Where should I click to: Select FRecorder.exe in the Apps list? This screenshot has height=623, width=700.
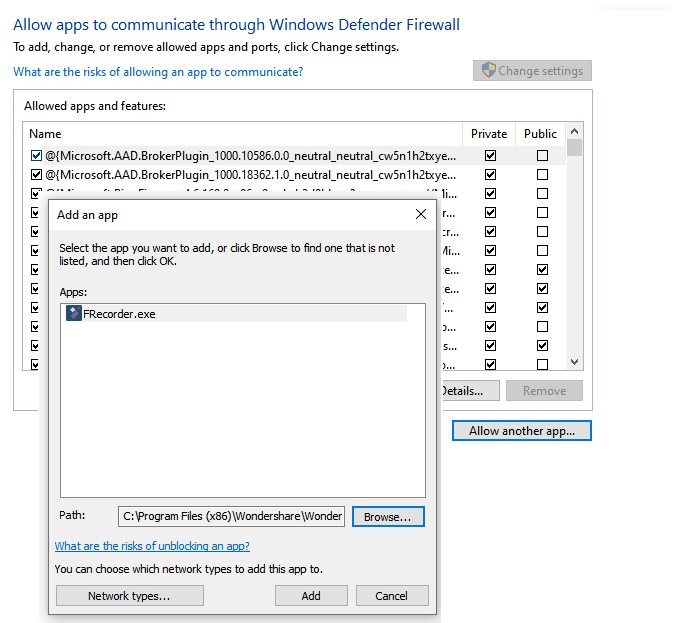tap(236, 314)
